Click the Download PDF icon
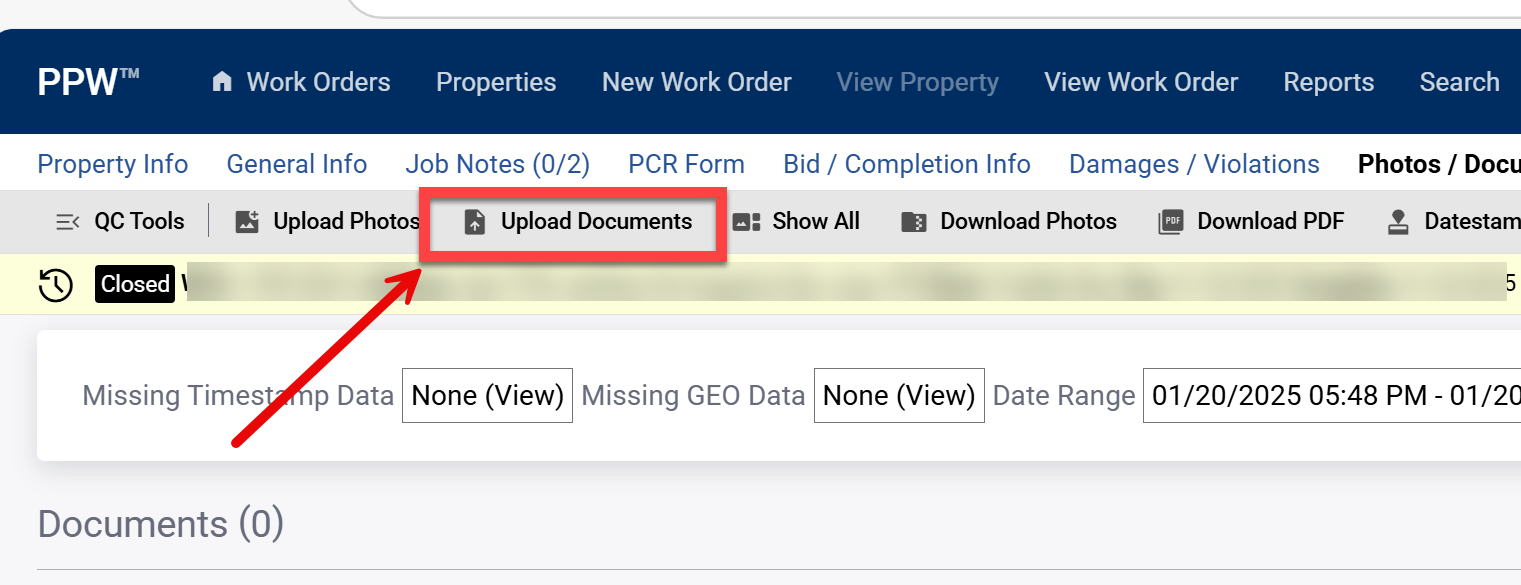The image size is (1521, 585). pyautogui.click(x=1170, y=222)
